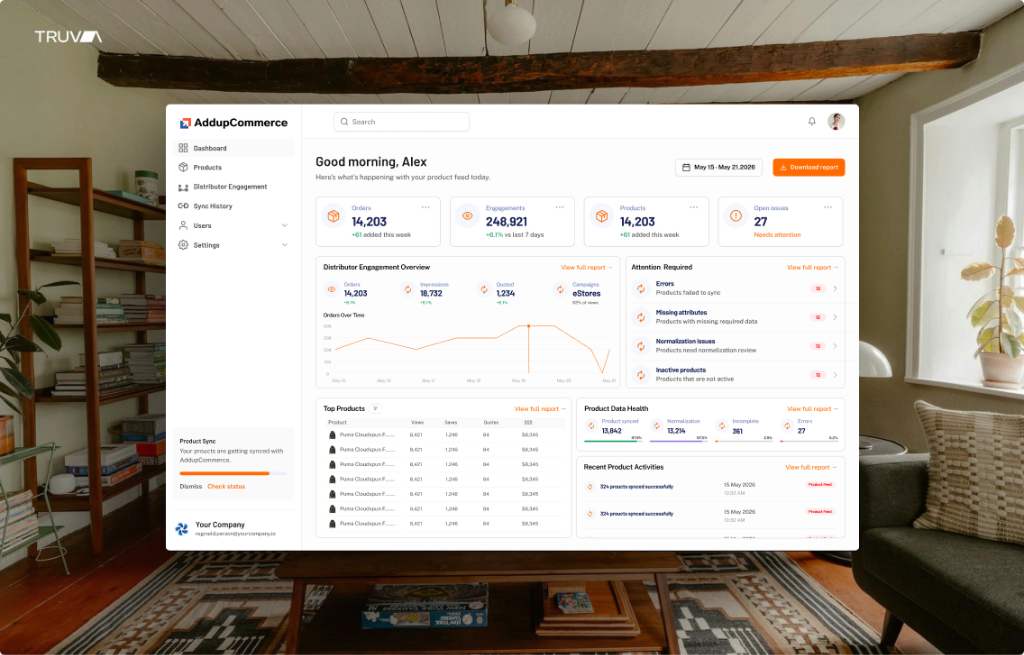Click the Orders stat card box icon
The width and height of the screenshot is (1024, 655).
333,216
